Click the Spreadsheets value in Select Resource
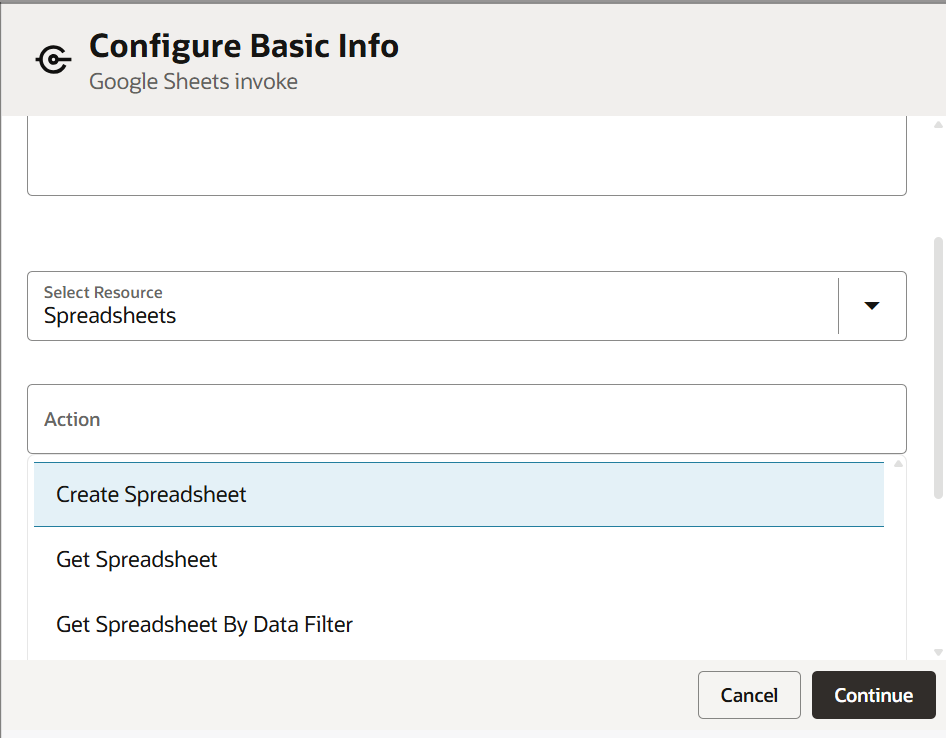The height and width of the screenshot is (738, 946). tap(110, 316)
